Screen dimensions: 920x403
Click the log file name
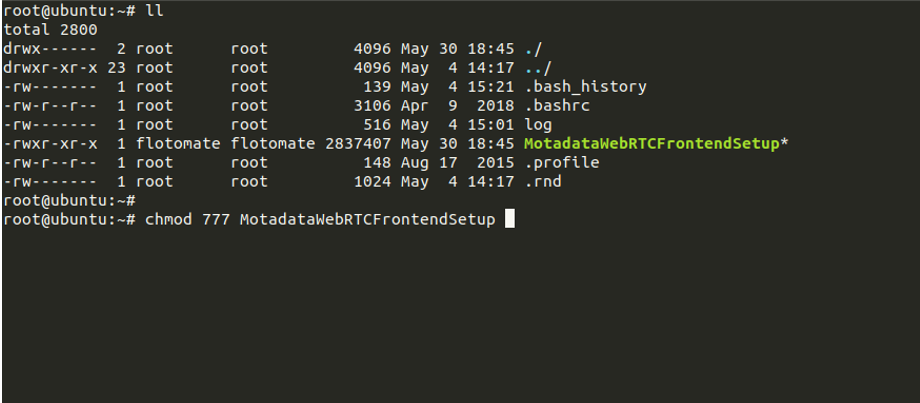tap(538, 125)
